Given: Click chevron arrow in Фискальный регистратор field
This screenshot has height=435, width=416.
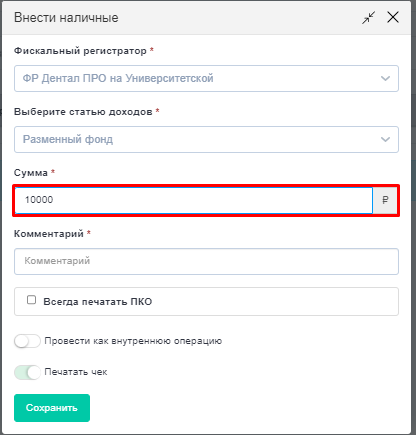Looking at the screenshot, I should 385,79.
